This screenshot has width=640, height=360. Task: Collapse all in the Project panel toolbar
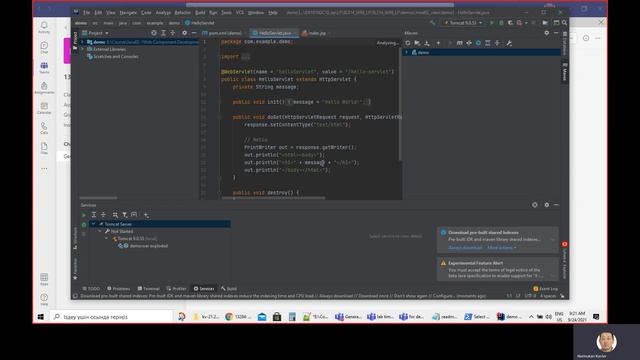(173, 33)
